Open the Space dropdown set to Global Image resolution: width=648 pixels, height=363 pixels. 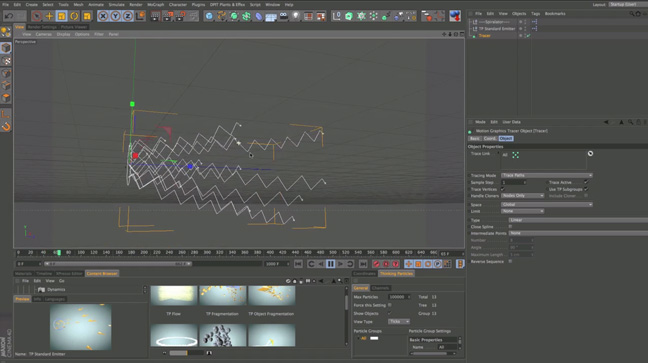[547, 204]
